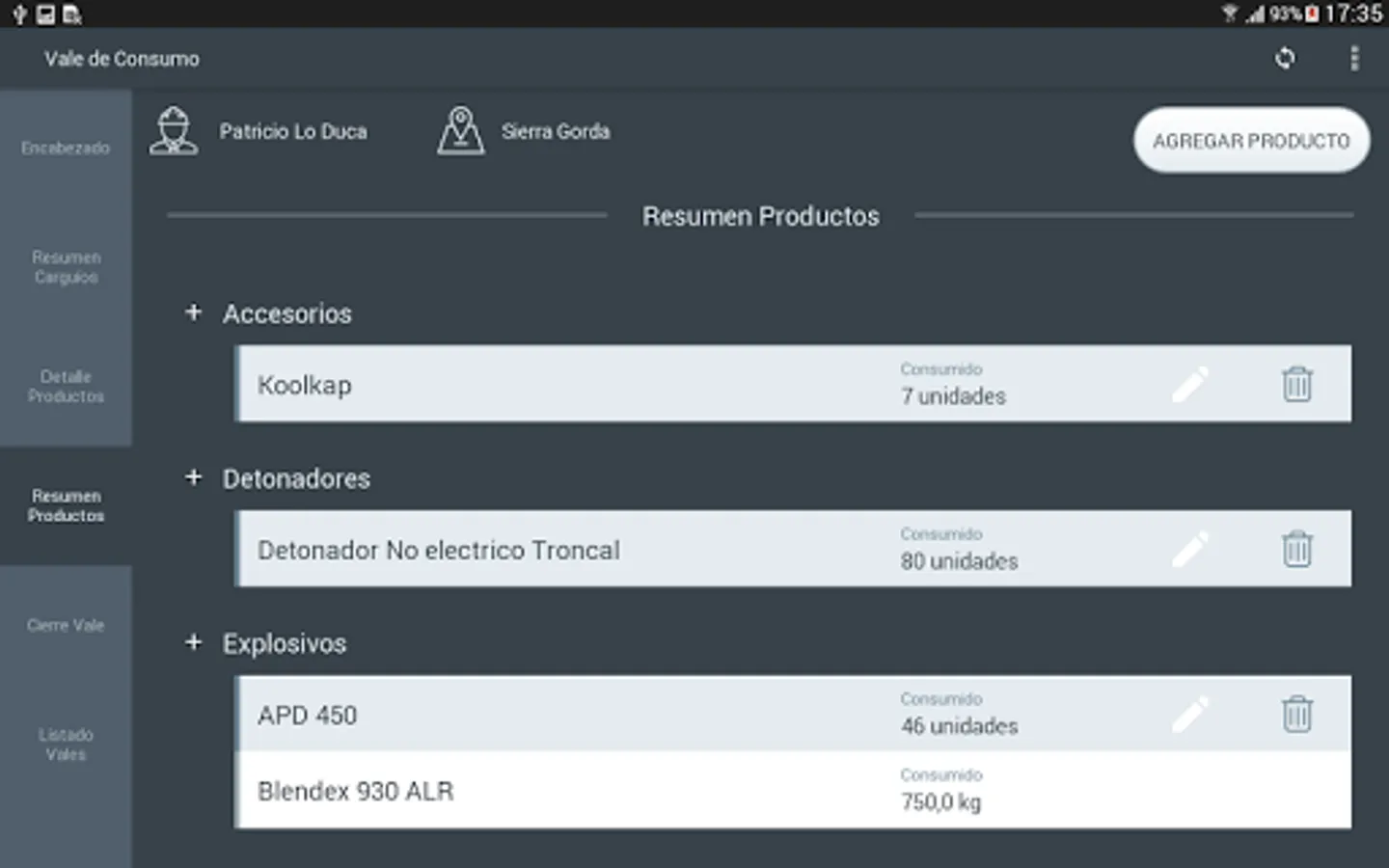Expand the Accesorios category

tap(194, 312)
